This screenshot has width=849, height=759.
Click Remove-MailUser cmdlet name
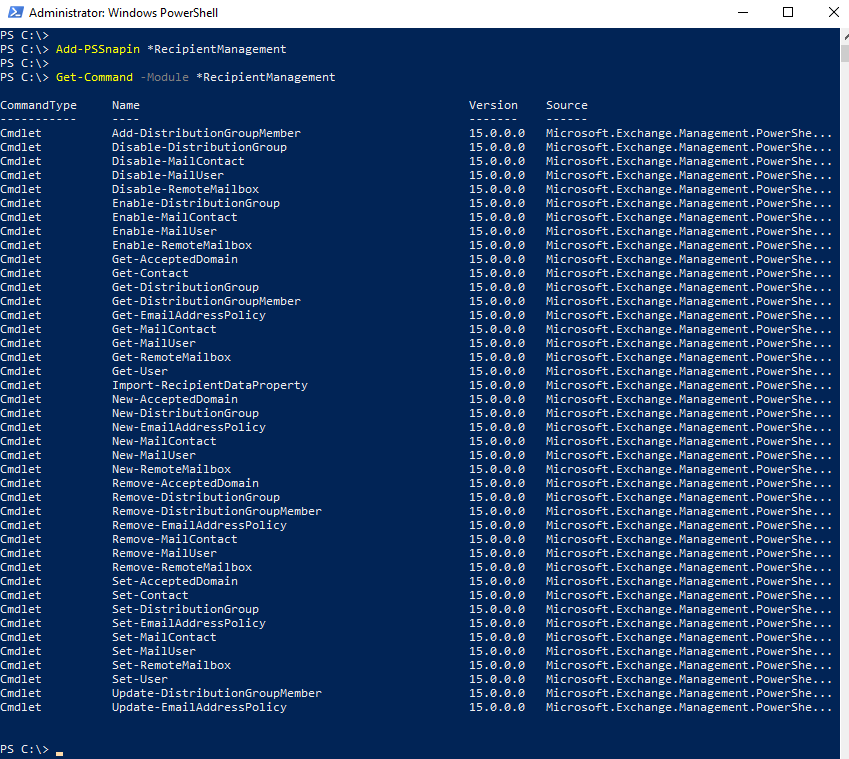(x=164, y=554)
